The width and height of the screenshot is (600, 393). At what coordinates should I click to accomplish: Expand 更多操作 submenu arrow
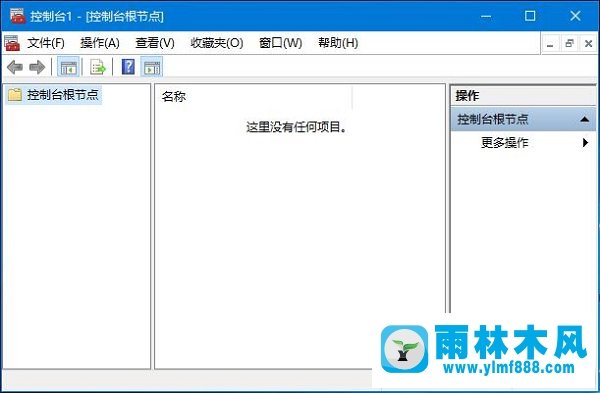(585, 143)
